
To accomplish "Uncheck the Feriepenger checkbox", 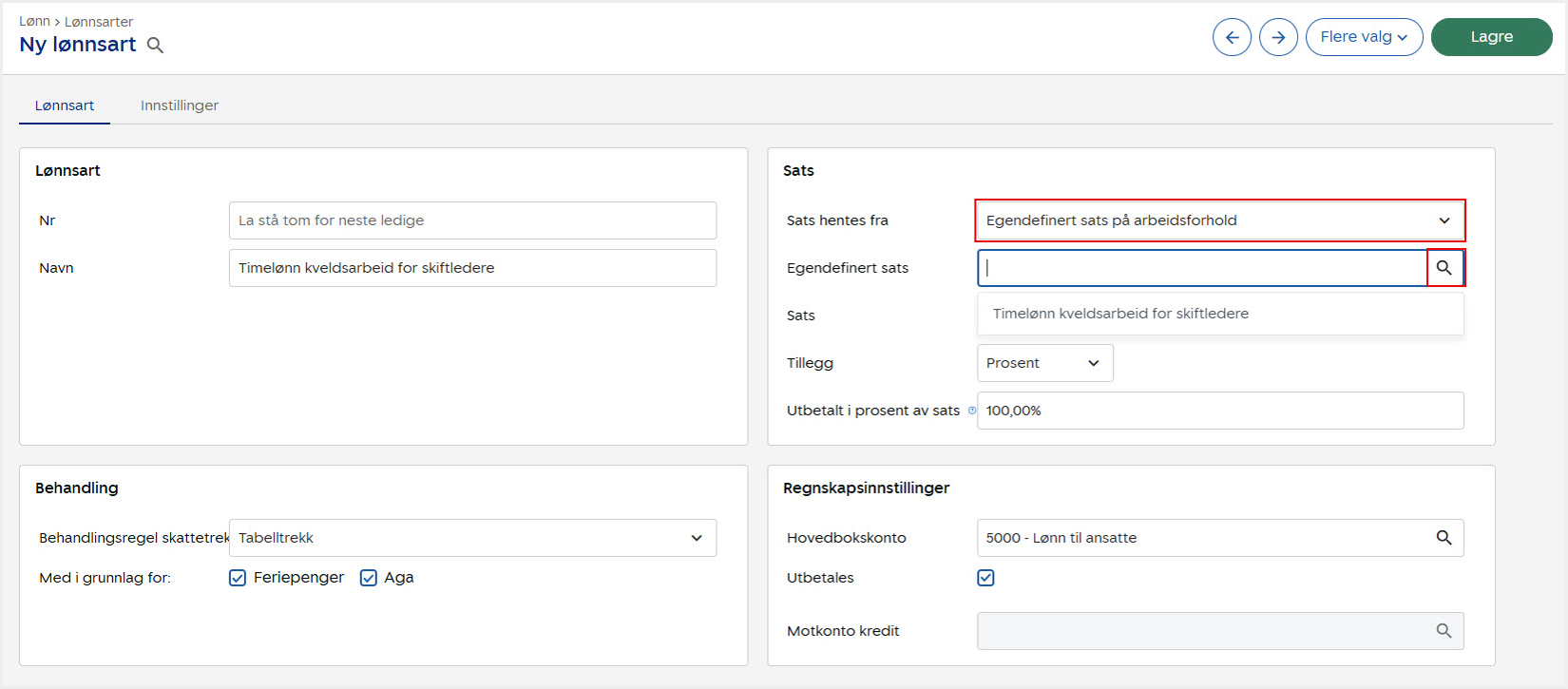I will coord(238,578).
